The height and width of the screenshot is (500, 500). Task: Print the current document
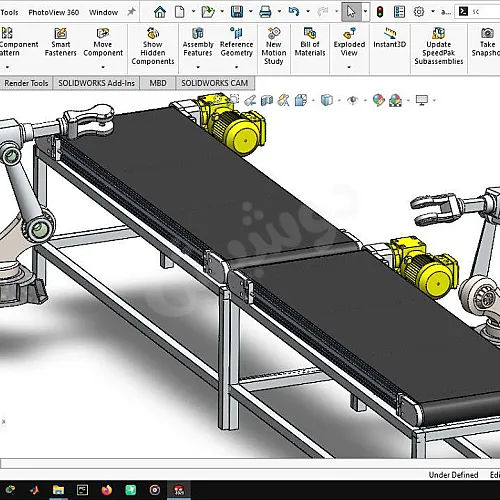tap(265, 12)
